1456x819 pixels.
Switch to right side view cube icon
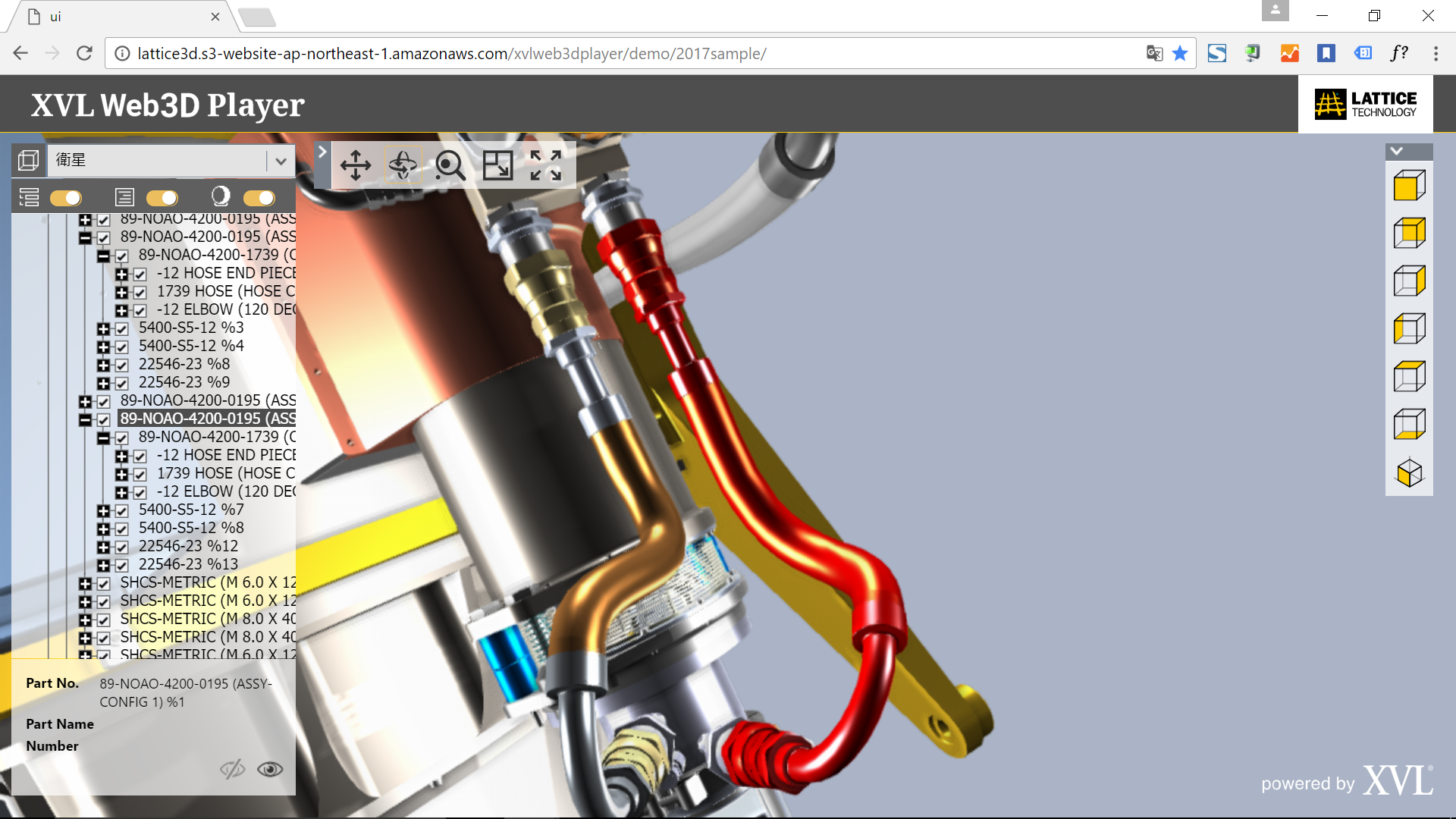[x=1409, y=281]
